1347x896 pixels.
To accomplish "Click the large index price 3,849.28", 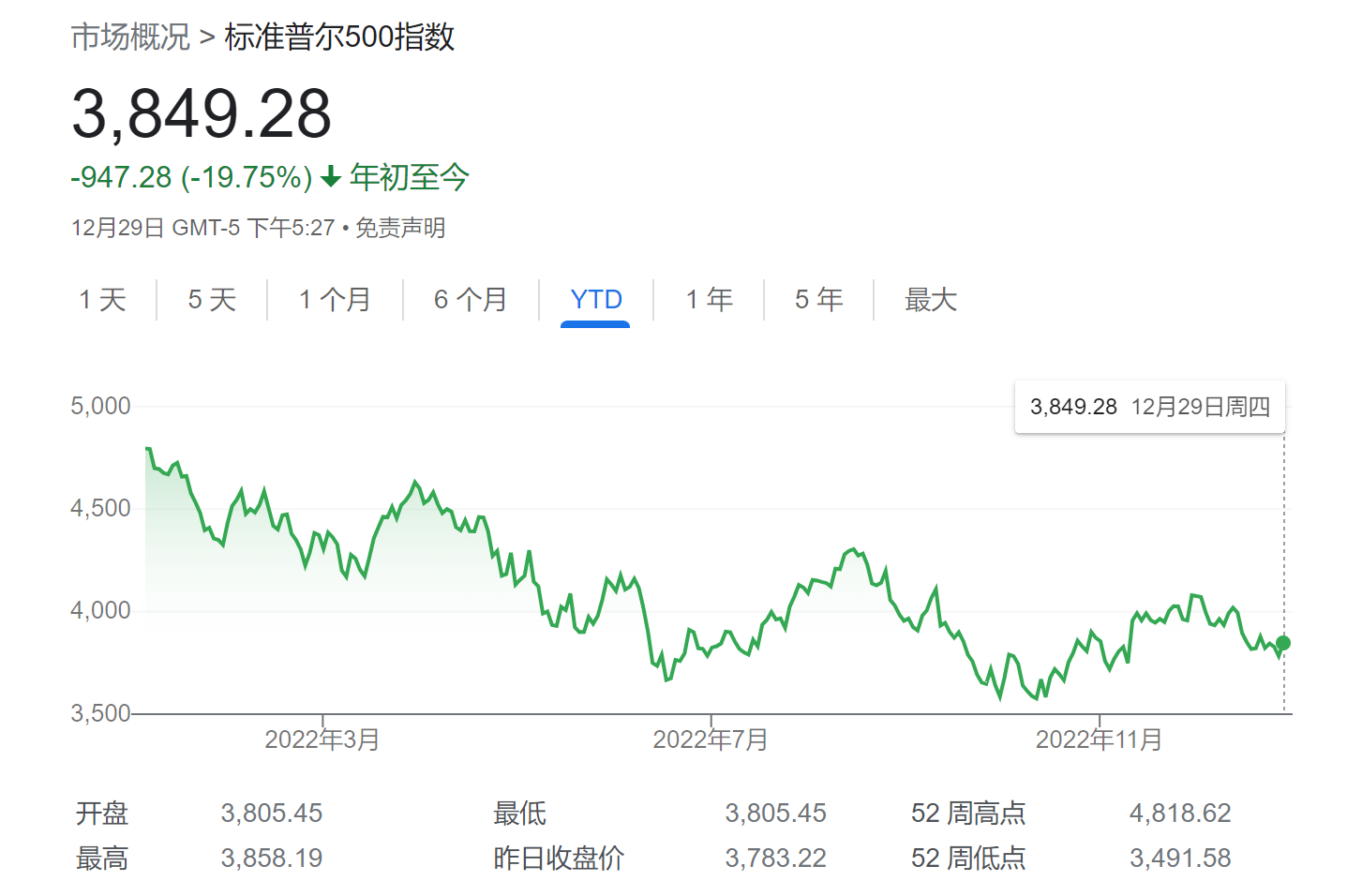I will pyautogui.click(x=202, y=114).
